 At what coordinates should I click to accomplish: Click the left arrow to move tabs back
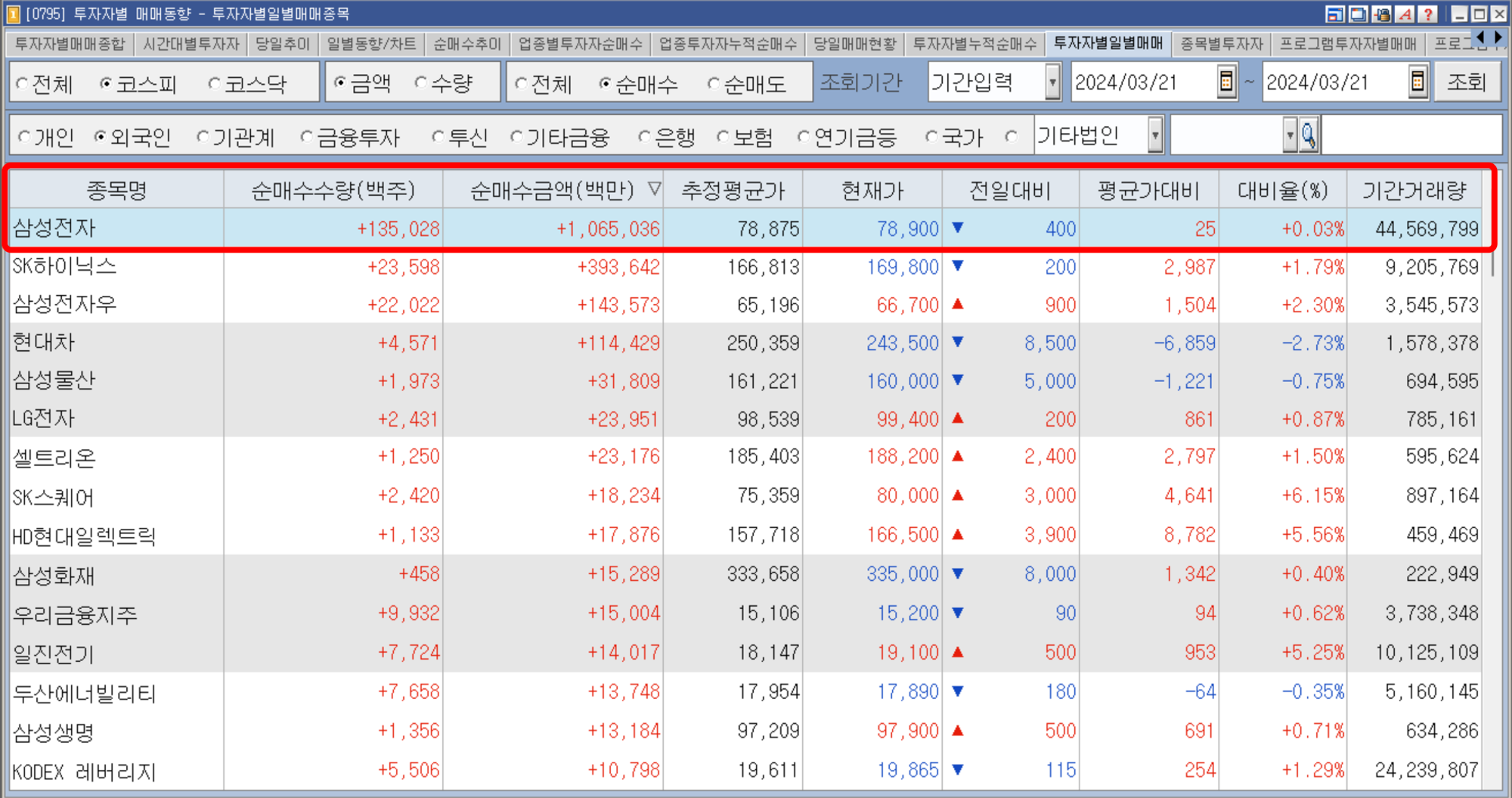1480,37
